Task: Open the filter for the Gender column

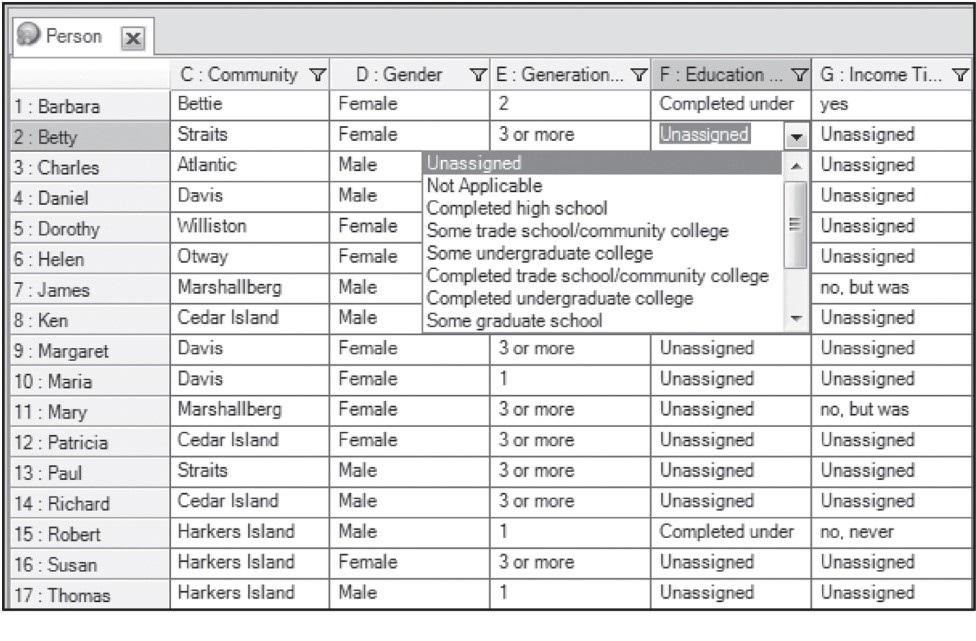Action: click(x=479, y=73)
